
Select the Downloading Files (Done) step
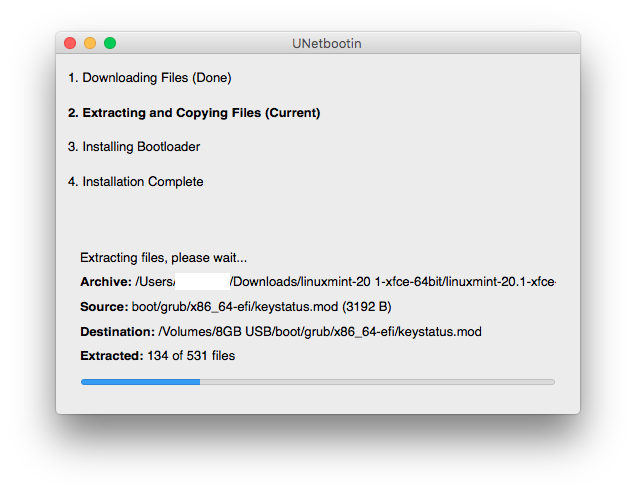point(149,78)
